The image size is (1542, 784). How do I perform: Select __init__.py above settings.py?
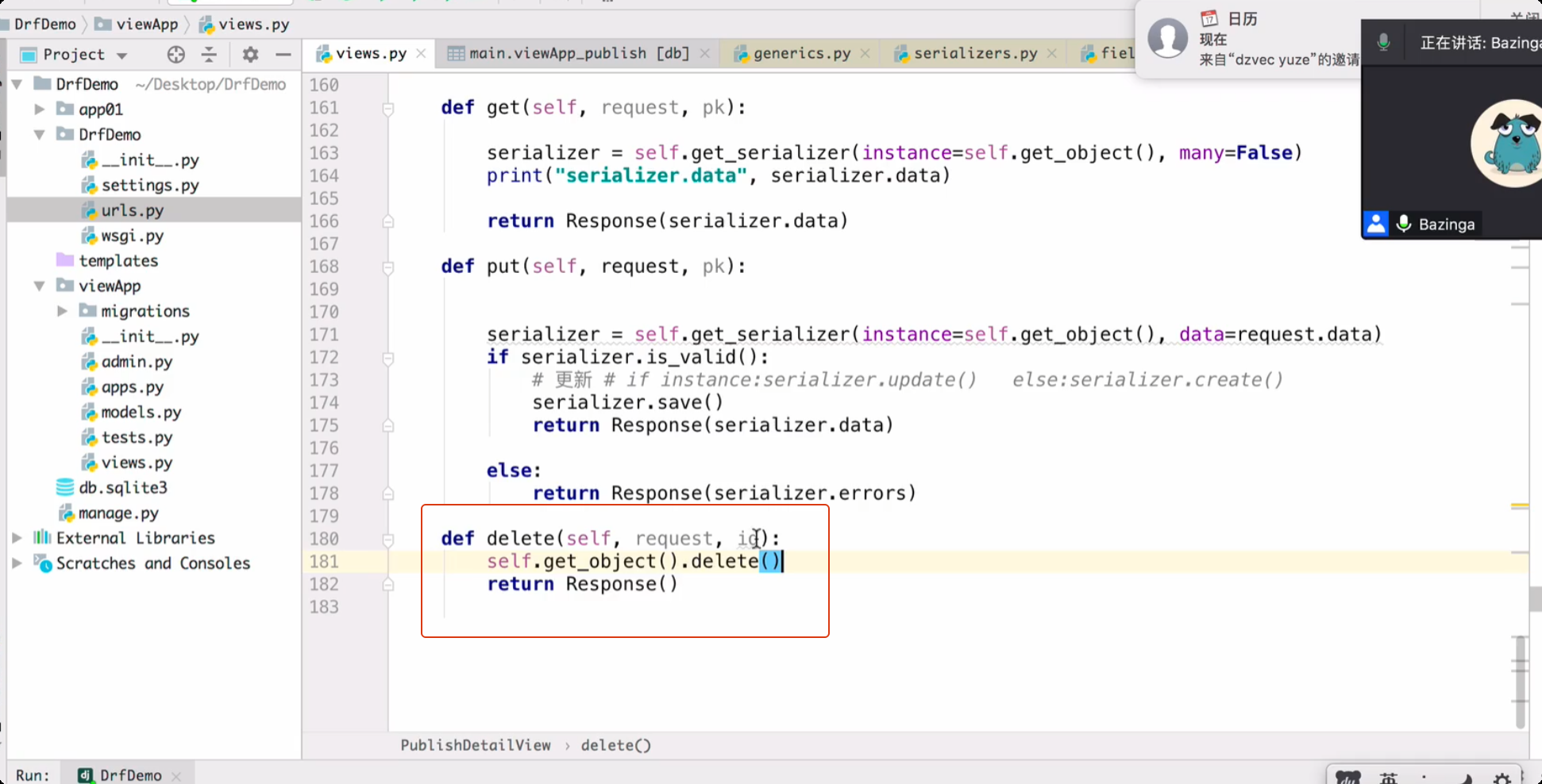[x=150, y=159]
